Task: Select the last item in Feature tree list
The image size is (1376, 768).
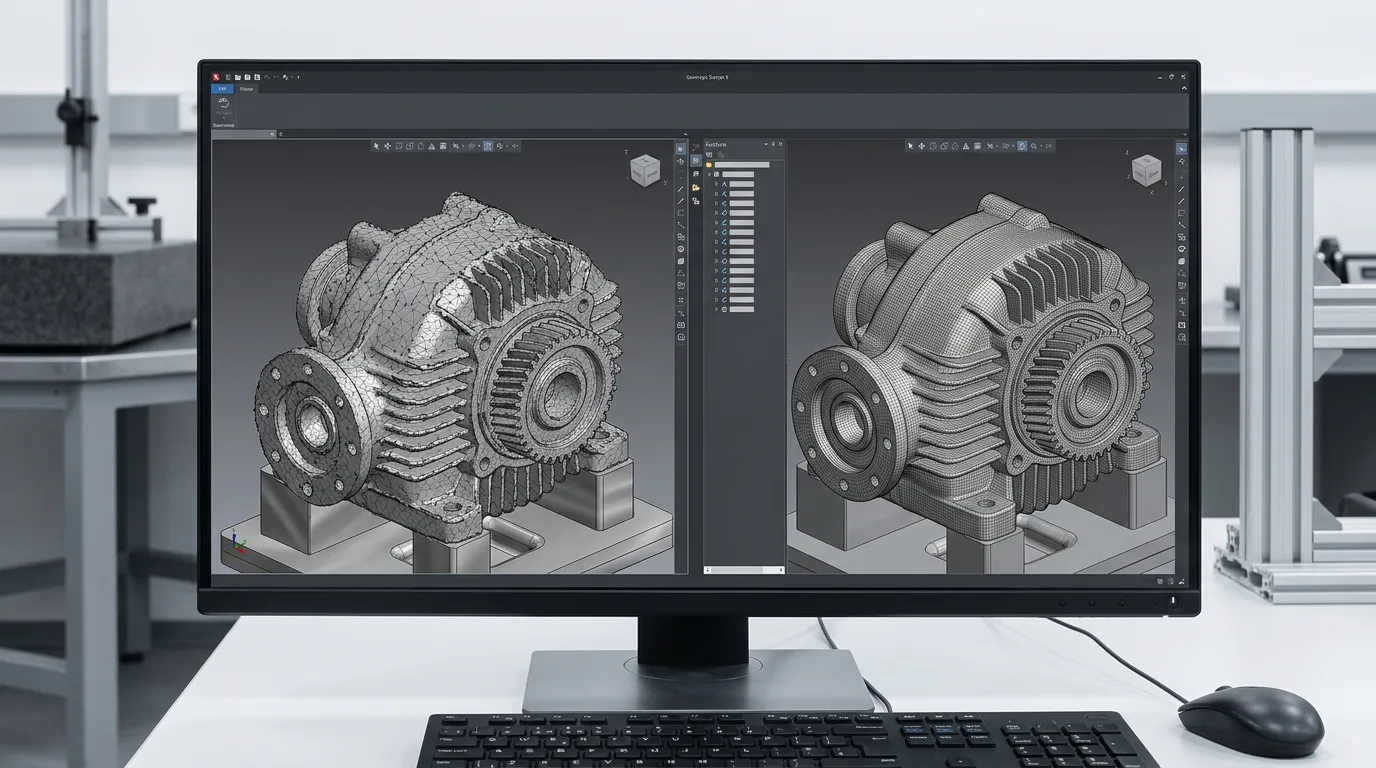Action: pyautogui.click(x=735, y=309)
